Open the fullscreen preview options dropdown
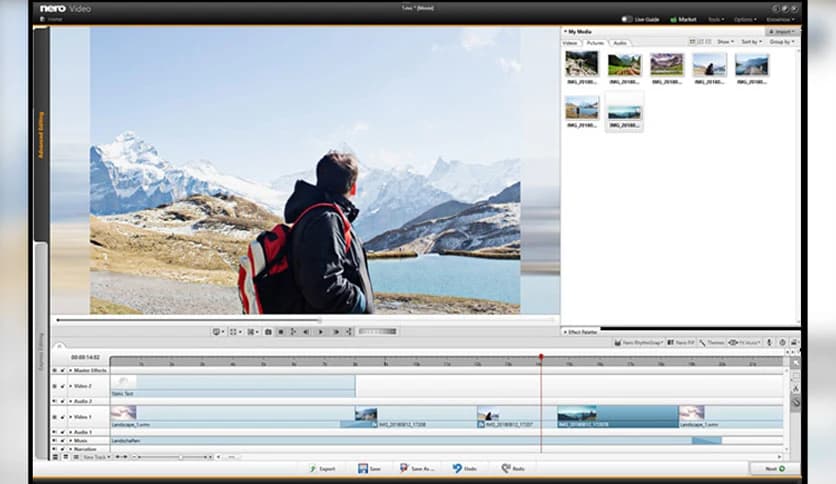 tap(235, 332)
